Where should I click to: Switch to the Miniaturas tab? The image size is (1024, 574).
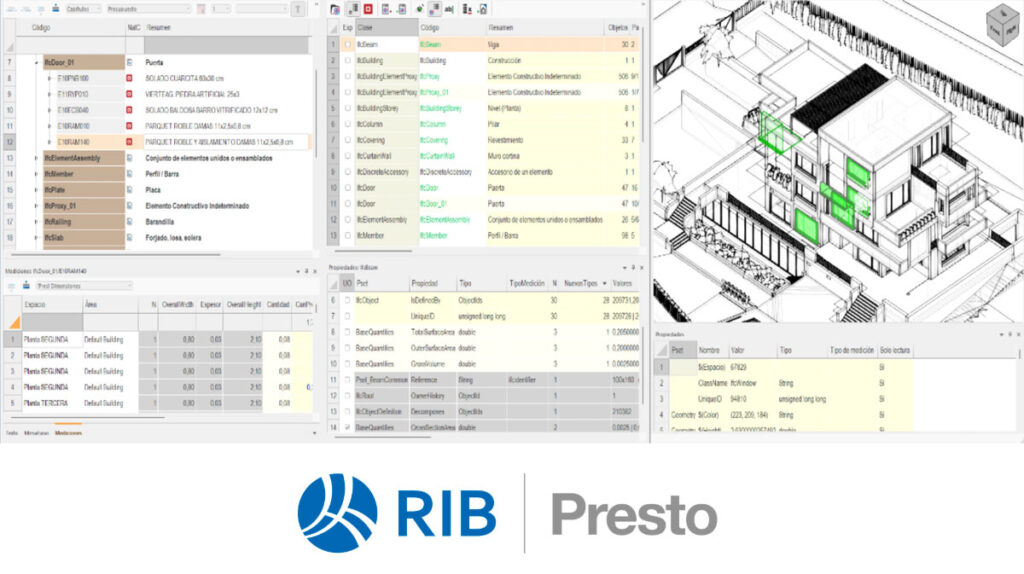pyautogui.click(x=36, y=433)
